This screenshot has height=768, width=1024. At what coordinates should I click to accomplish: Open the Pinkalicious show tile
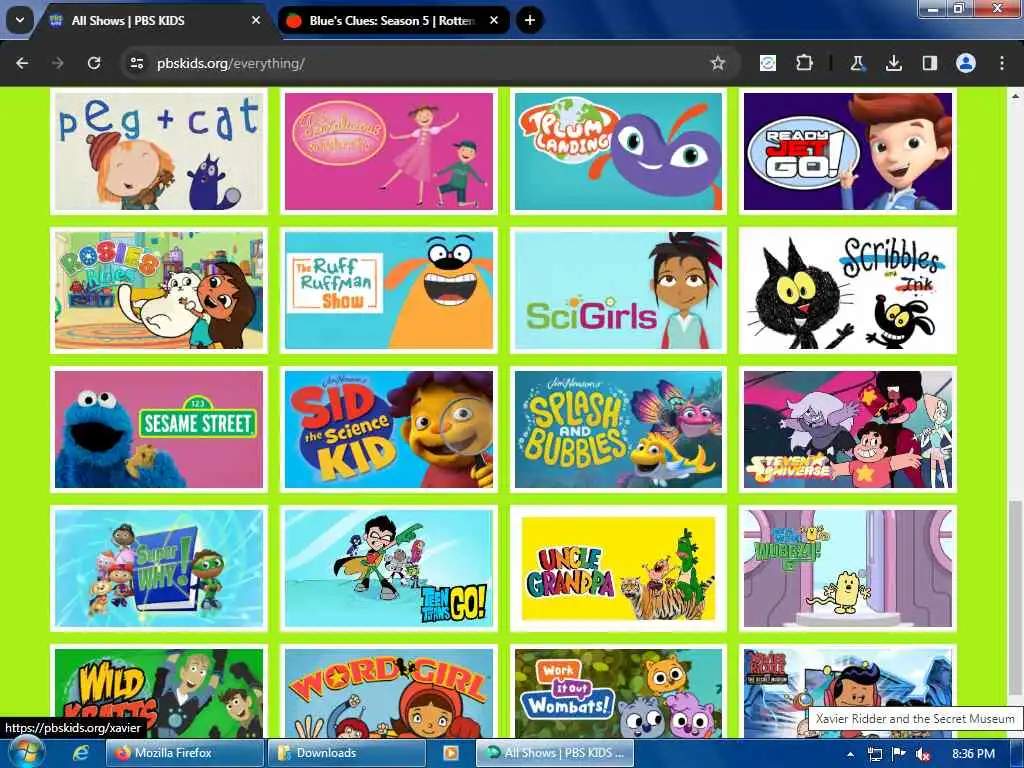click(389, 151)
